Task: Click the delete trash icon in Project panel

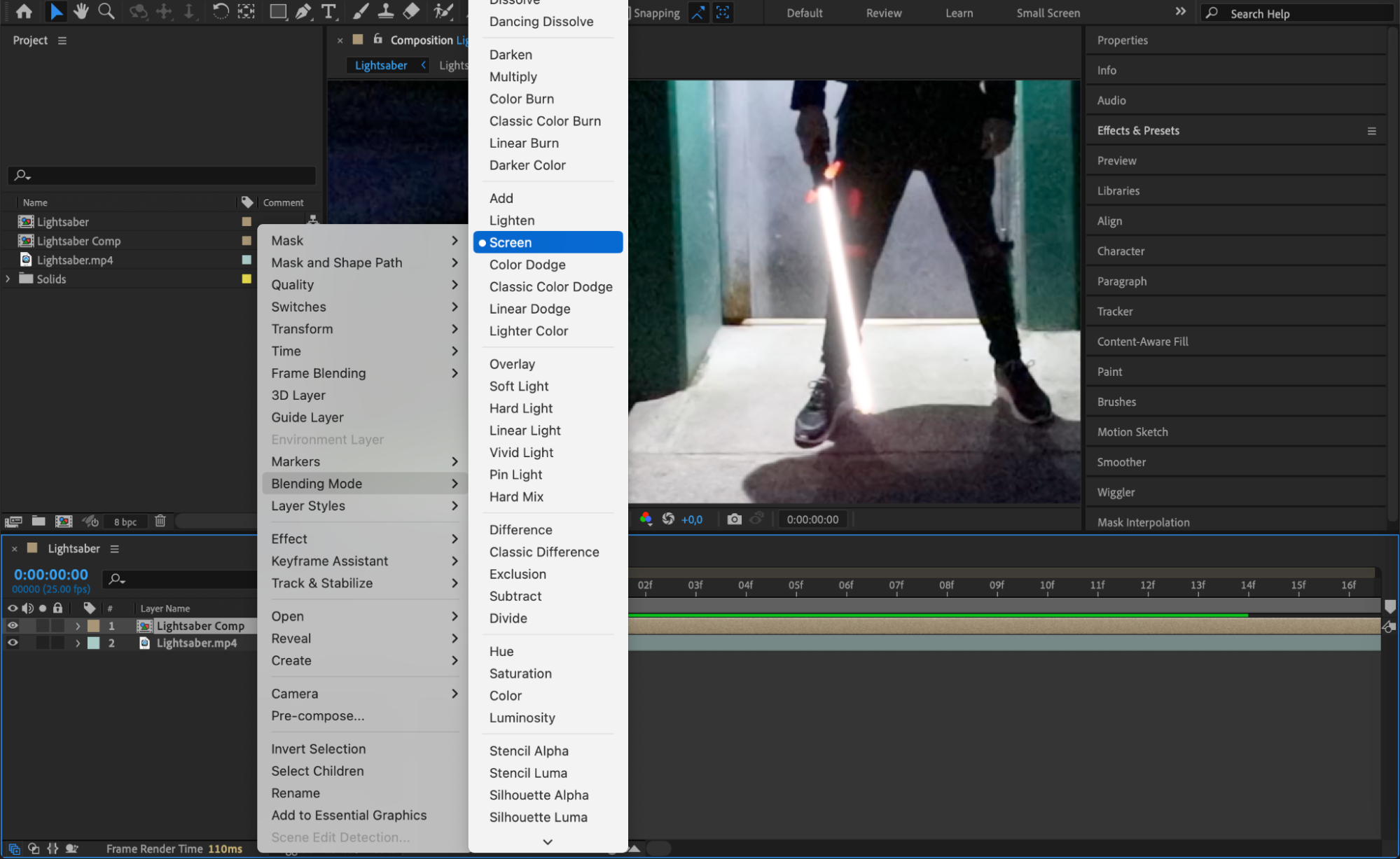Action: pyautogui.click(x=160, y=521)
